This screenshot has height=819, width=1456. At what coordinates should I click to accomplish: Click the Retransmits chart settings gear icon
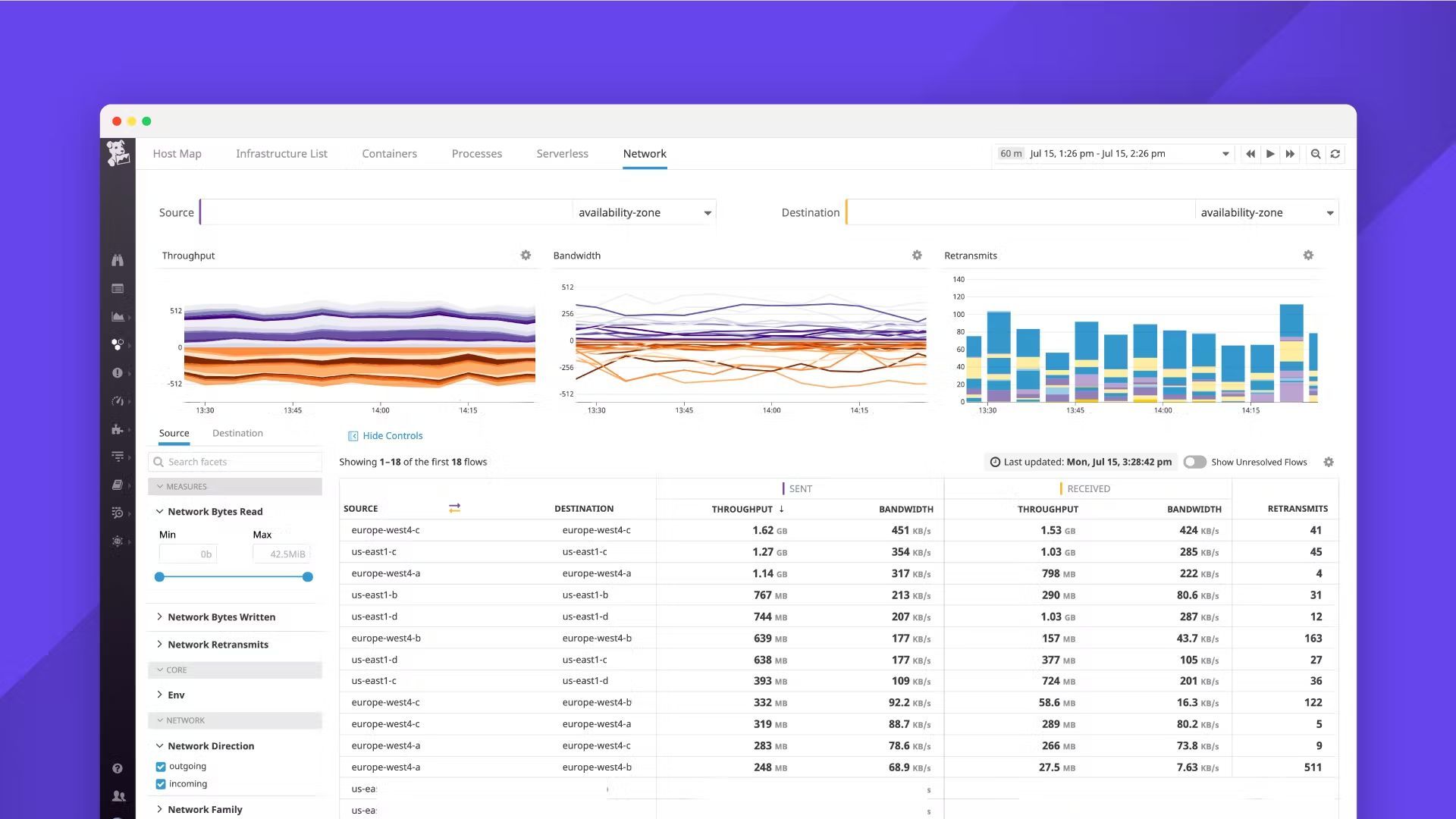pos(1308,255)
